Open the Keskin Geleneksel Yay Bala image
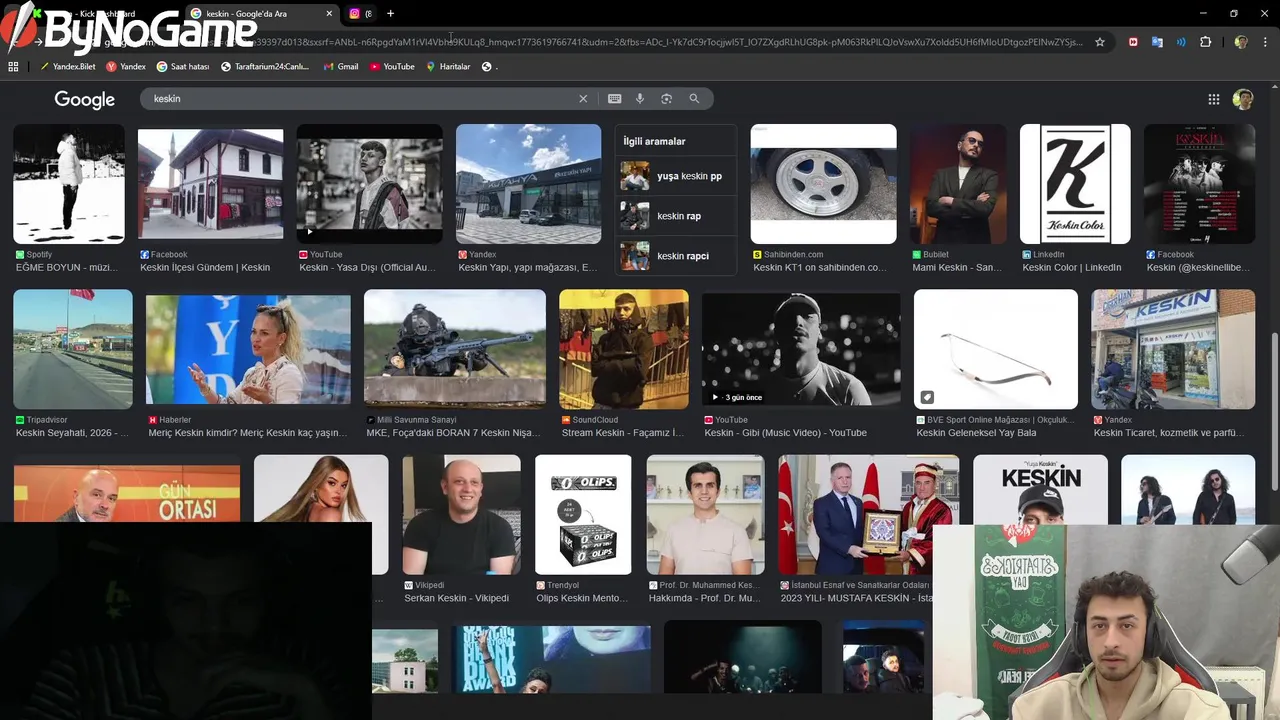 point(996,349)
